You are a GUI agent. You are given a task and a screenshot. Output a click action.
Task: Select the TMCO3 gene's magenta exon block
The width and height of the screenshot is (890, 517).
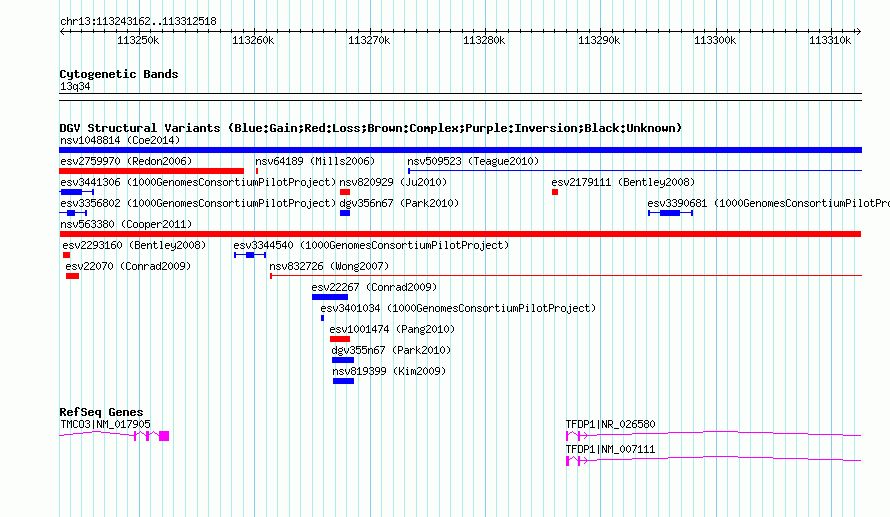point(164,436)
